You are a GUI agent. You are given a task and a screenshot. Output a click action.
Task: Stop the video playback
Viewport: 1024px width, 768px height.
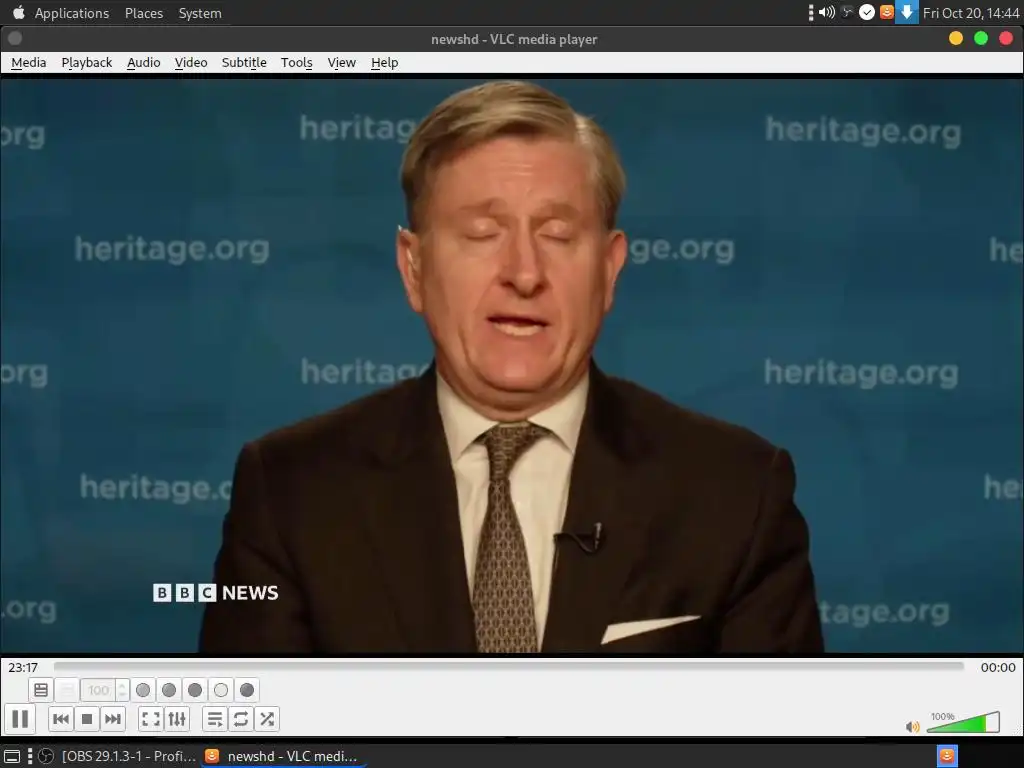(87, 719)
